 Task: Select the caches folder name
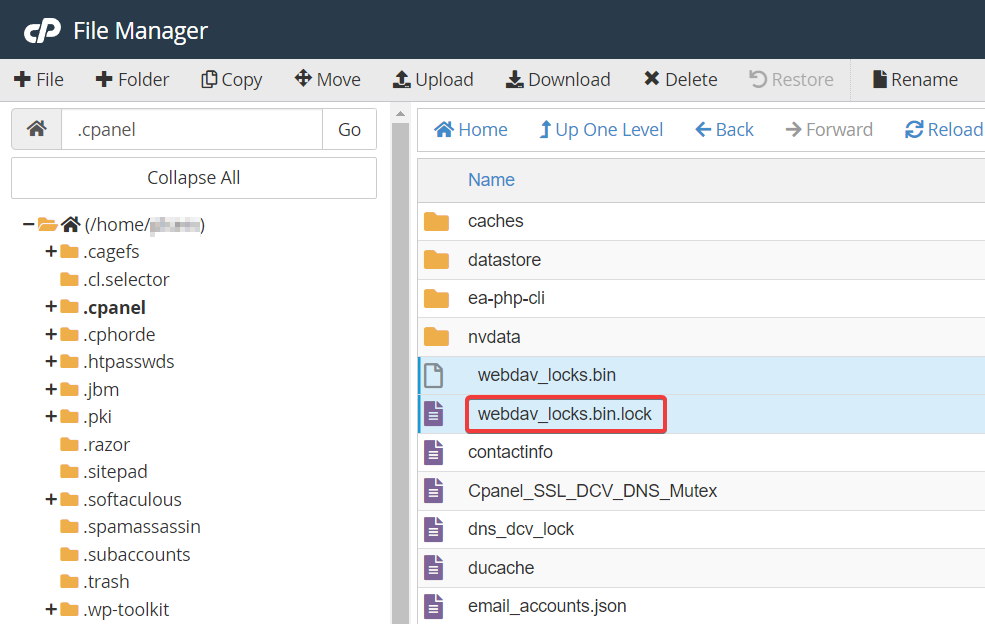point(495,221)
